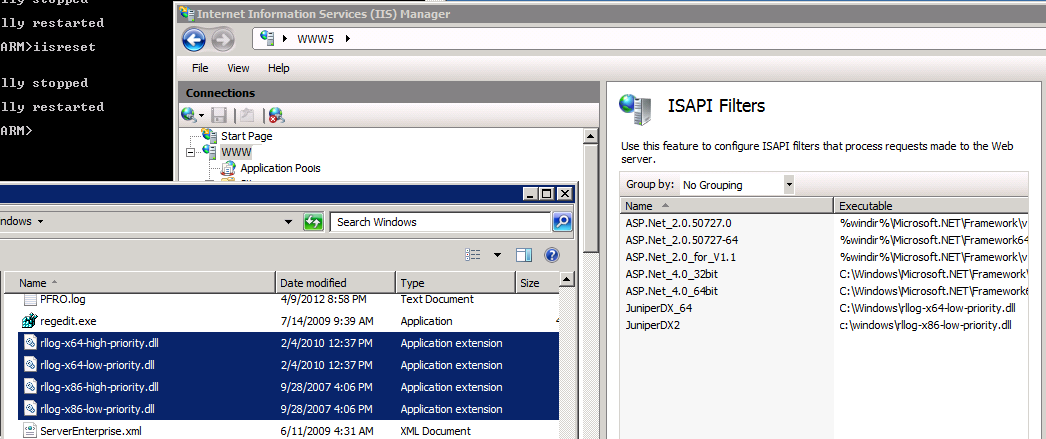Click the Change your view icon
This screenshot has height=439, width=1046.
pyautogui.click(x=472, y=255)
